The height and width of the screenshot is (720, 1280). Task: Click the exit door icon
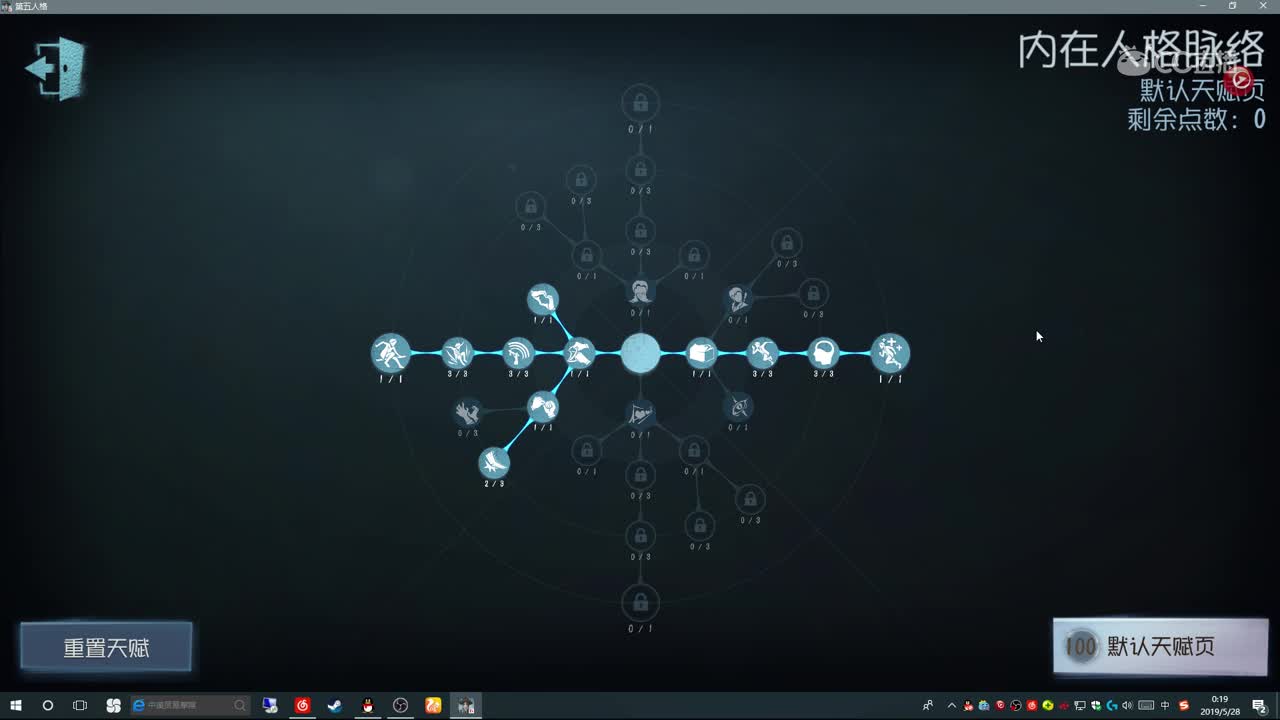56,68
